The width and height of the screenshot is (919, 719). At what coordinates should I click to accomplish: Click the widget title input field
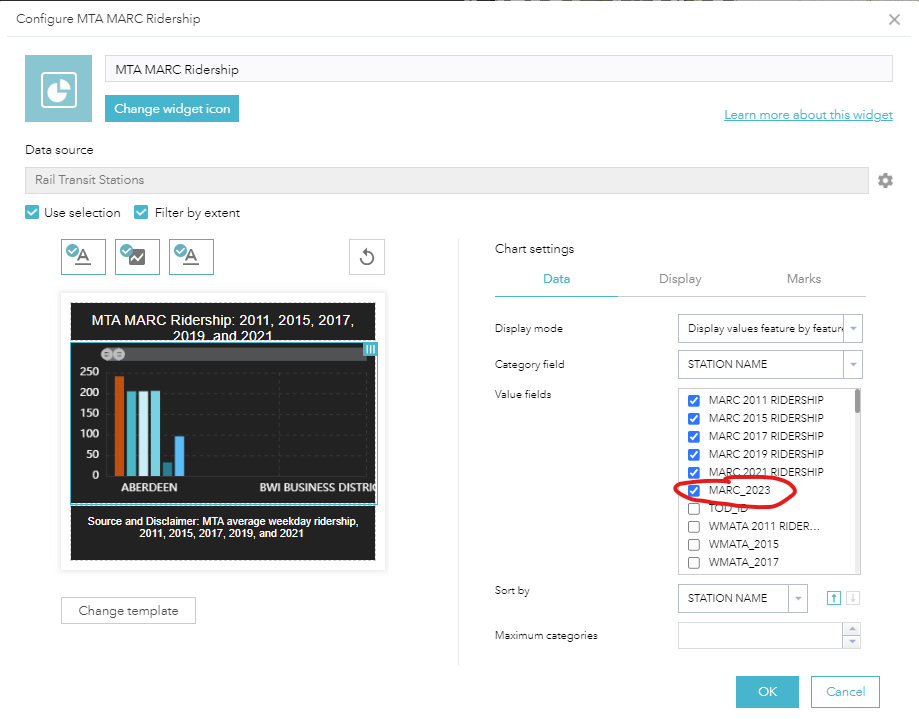click(x=499, y=69)
